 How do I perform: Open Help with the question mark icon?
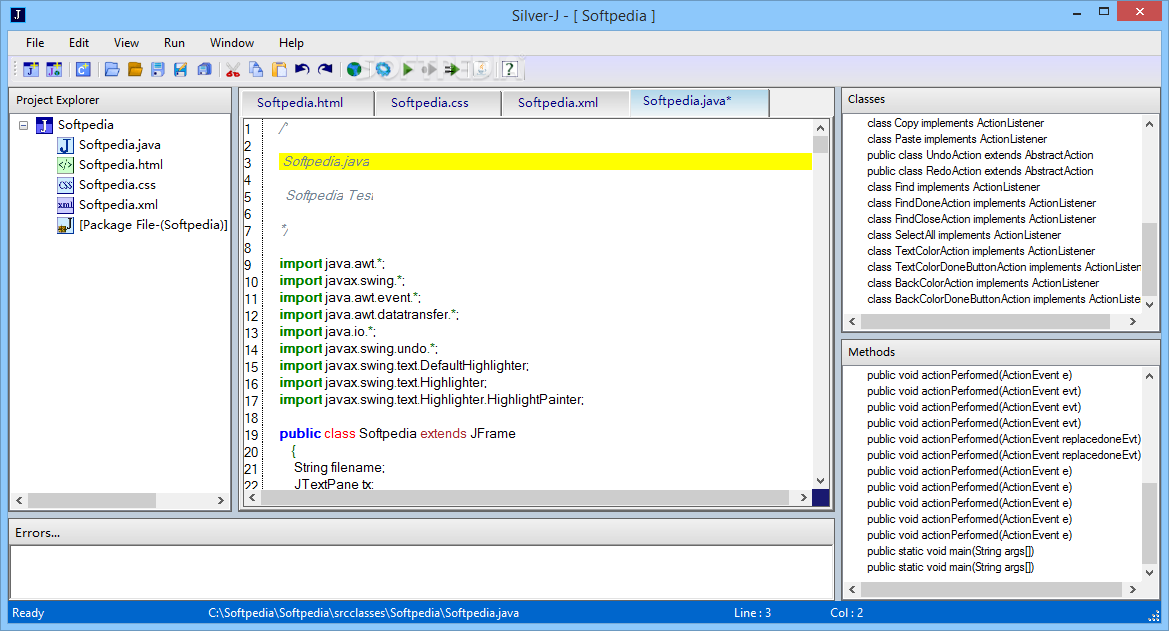510,69
